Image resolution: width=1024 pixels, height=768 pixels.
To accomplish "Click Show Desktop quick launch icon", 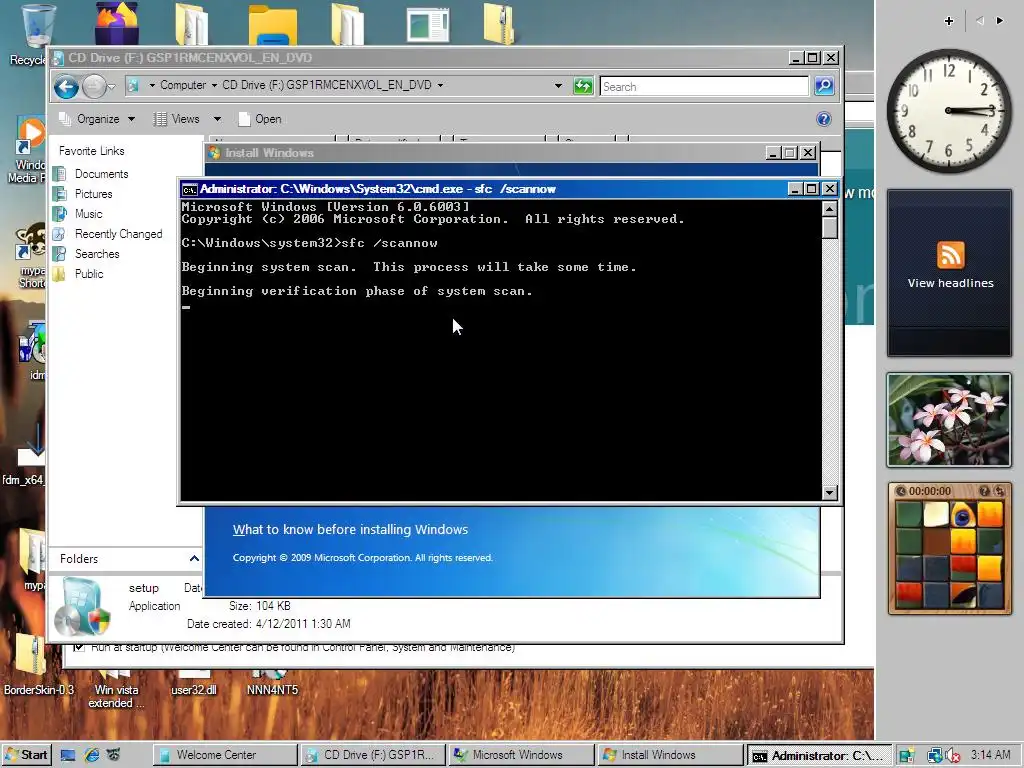I will click(68, 755).
